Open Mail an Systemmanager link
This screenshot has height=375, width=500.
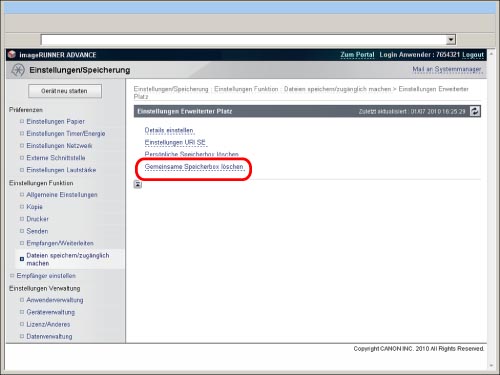(447, 69)
